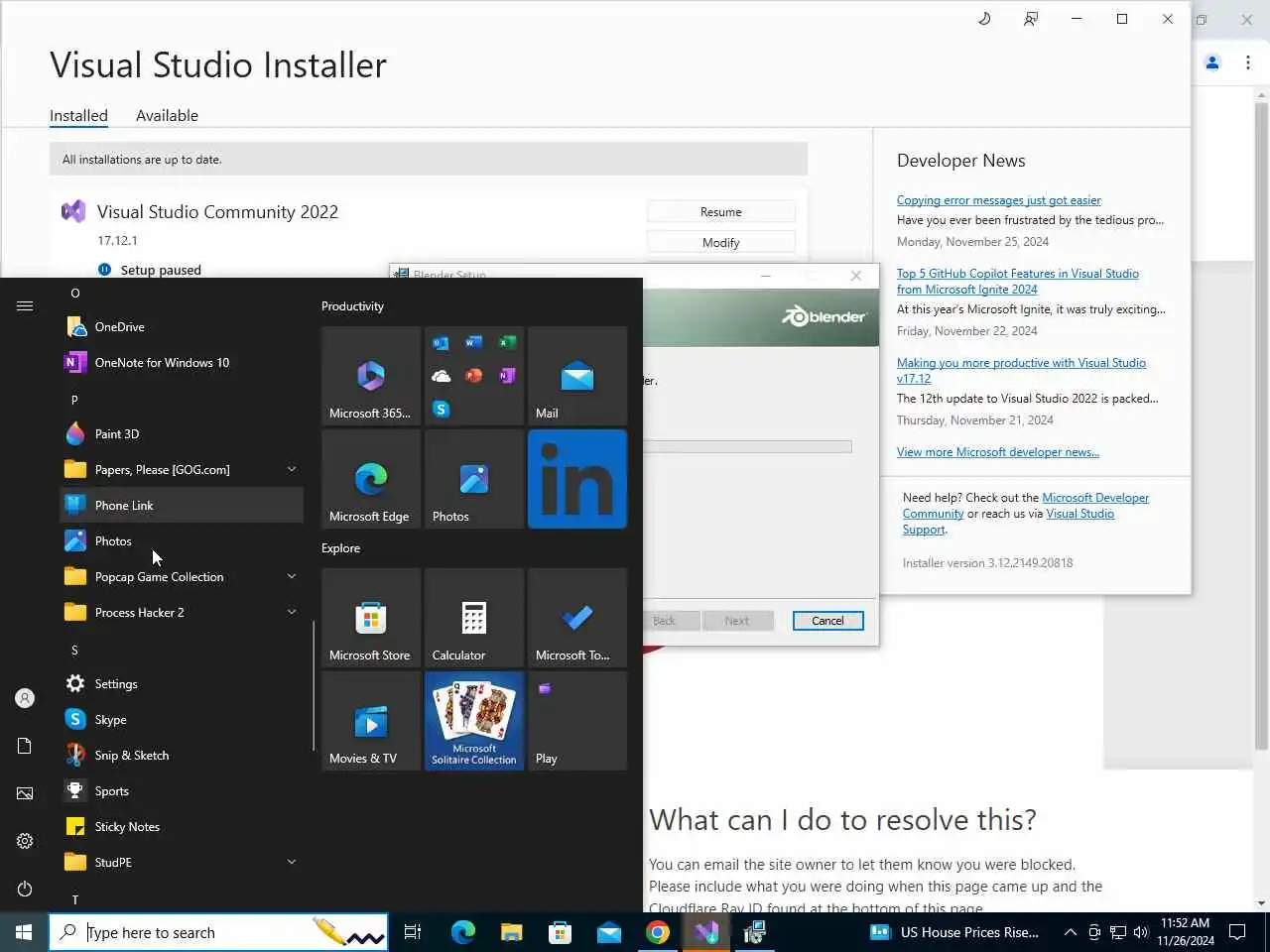Open OneDrive from the Start app list
This screenshot has width=1270, height=952.
pos(182,327)
